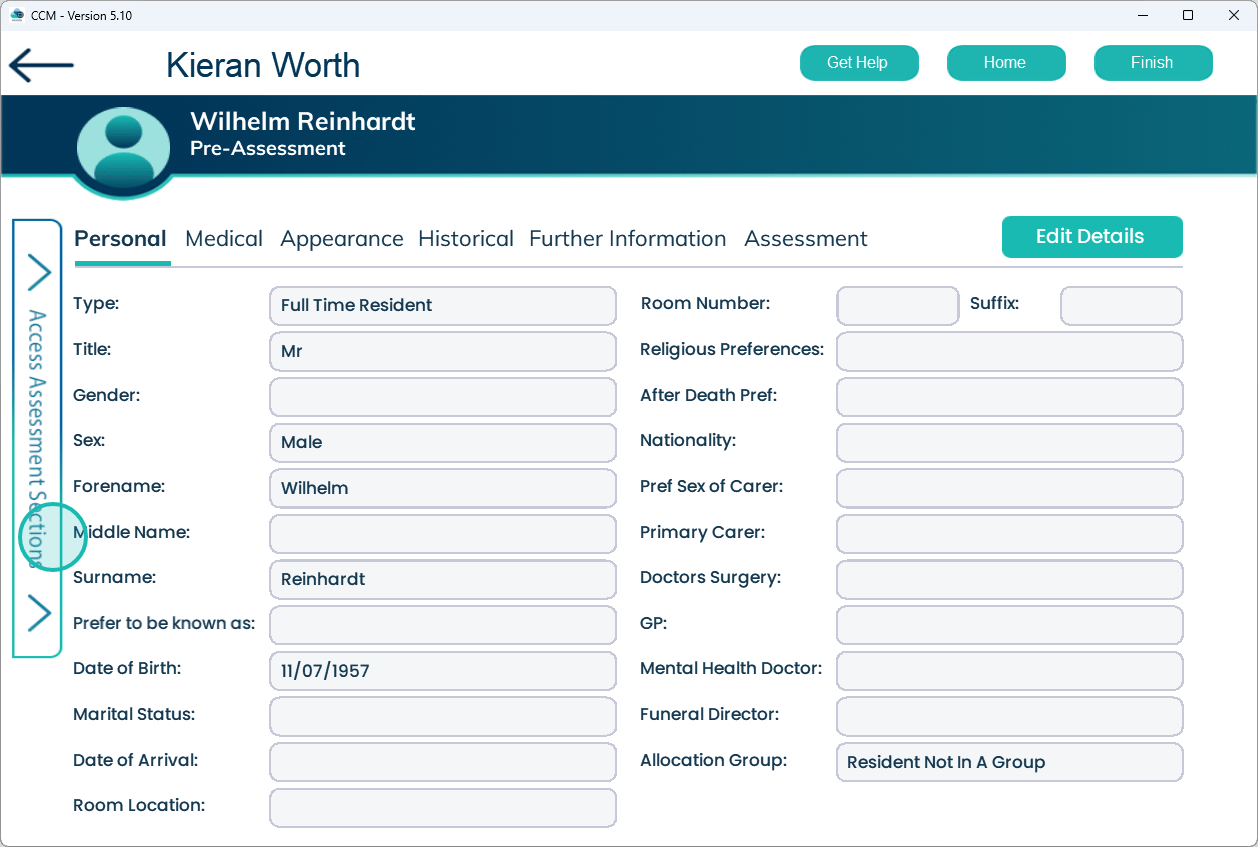Expand the lower chevron of Access Assessment Sections
Viewport: 1258px width, 847px height.
click(x=38, y=613)
